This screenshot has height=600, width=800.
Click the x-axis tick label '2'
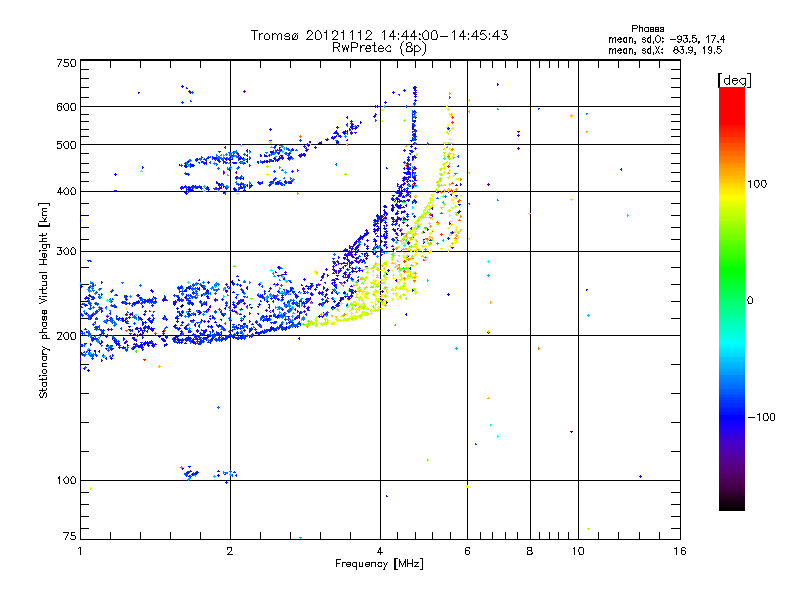230,551
